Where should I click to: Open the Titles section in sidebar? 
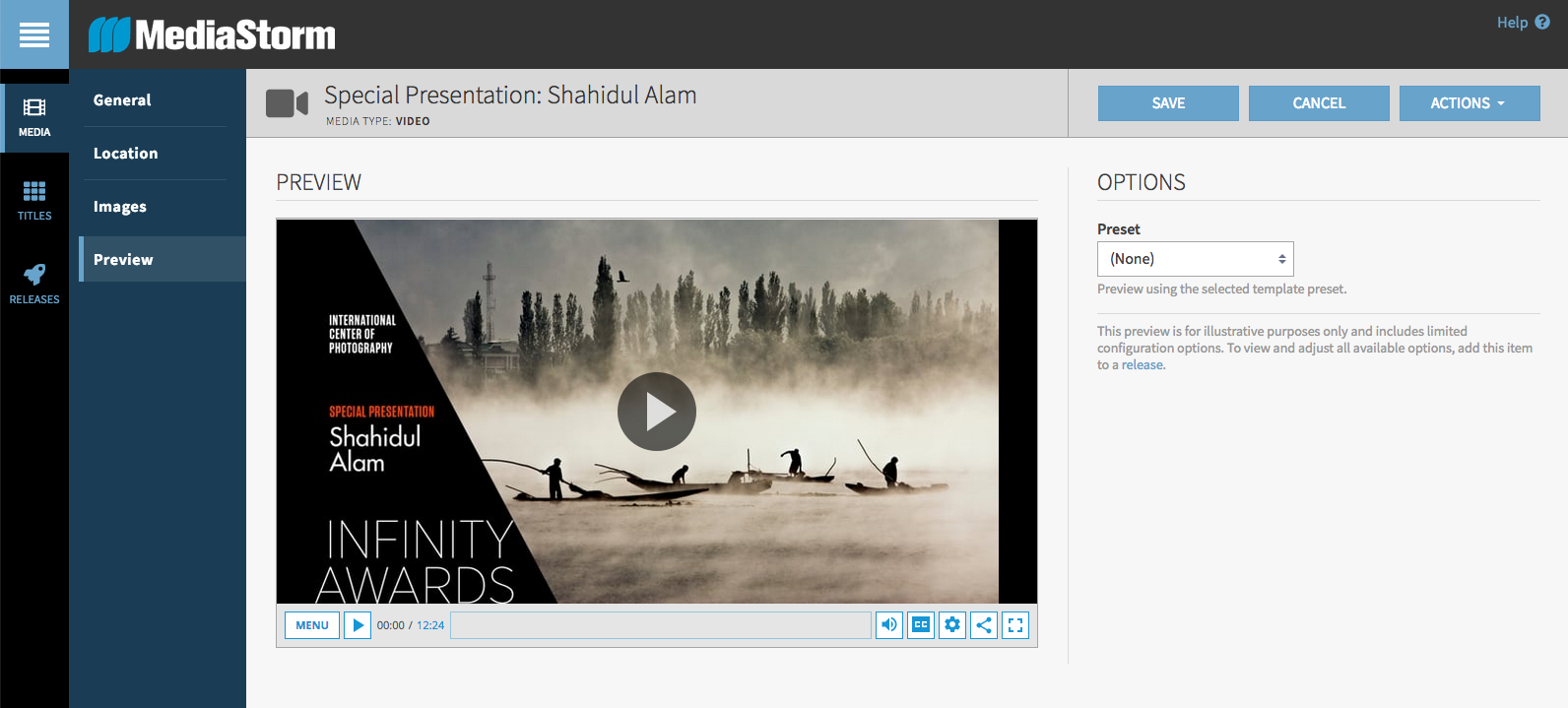tap(34, 201)
